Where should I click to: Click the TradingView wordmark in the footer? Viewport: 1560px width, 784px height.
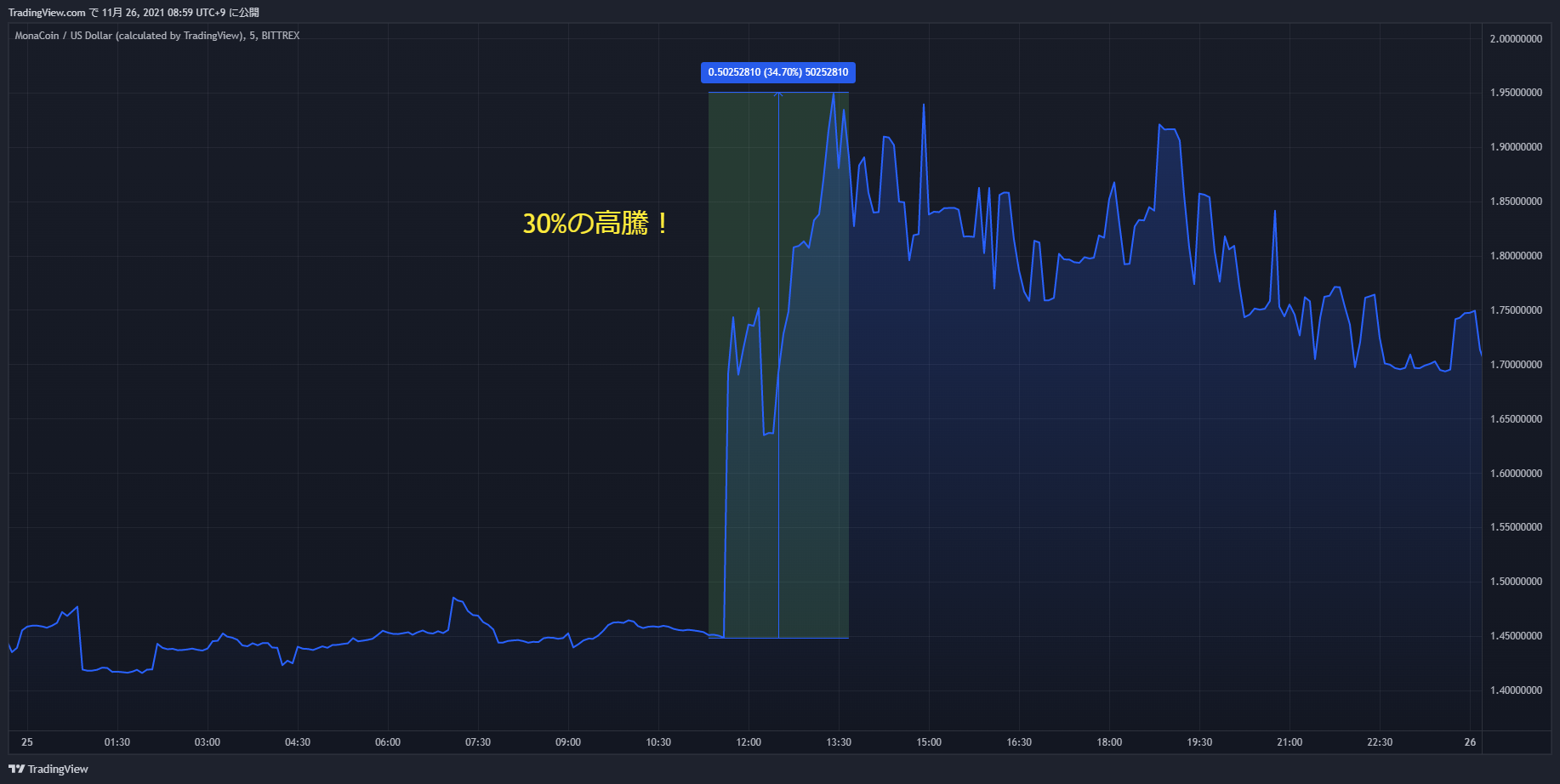point(58,770)
